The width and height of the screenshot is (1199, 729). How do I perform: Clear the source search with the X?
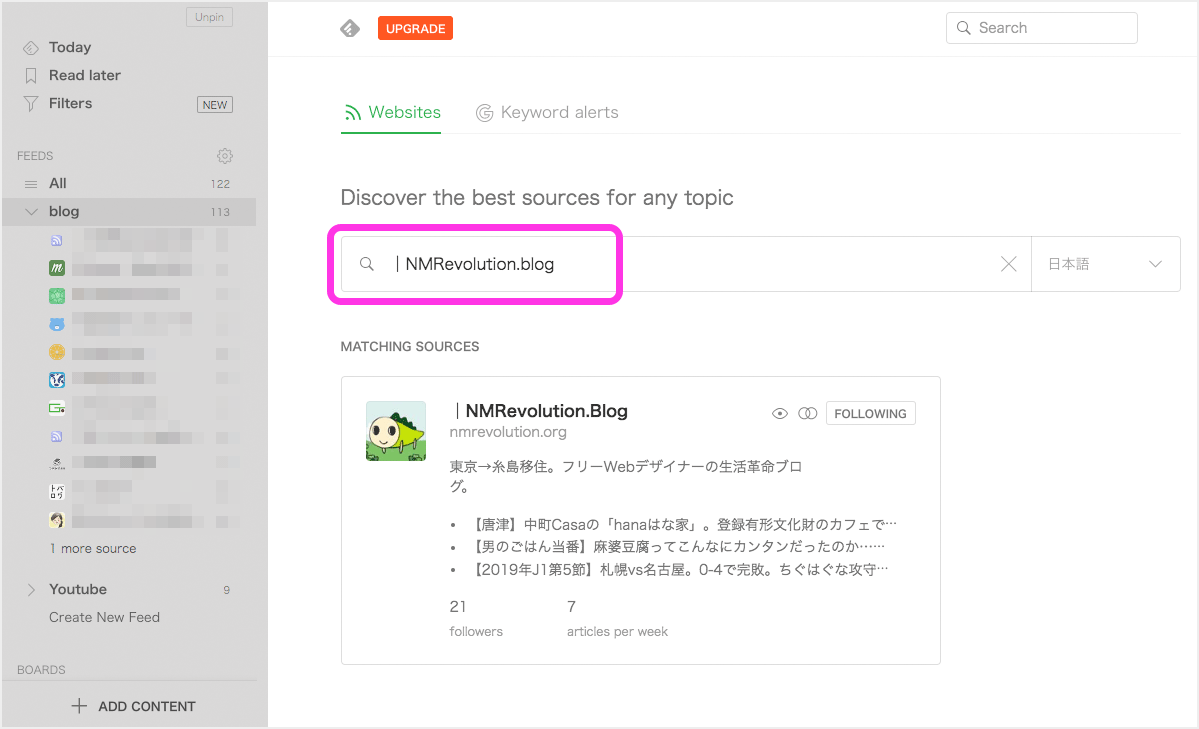[x=1009, y=264]
